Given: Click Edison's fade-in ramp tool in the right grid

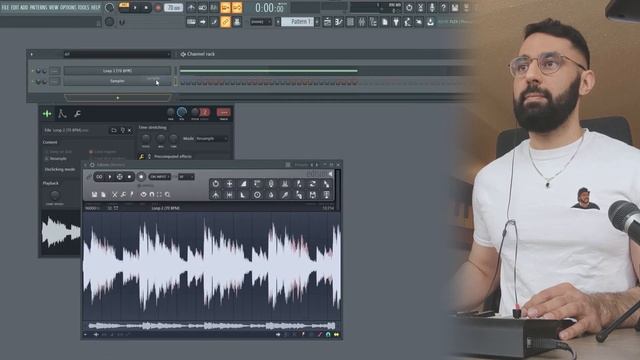Looking at the screenshot, I should [243, 184].
